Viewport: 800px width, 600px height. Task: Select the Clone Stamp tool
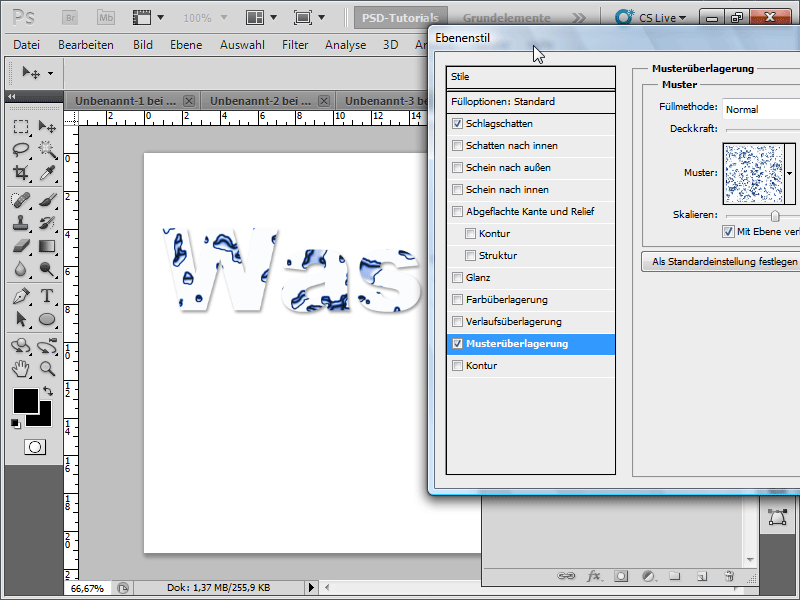point(21,223)
